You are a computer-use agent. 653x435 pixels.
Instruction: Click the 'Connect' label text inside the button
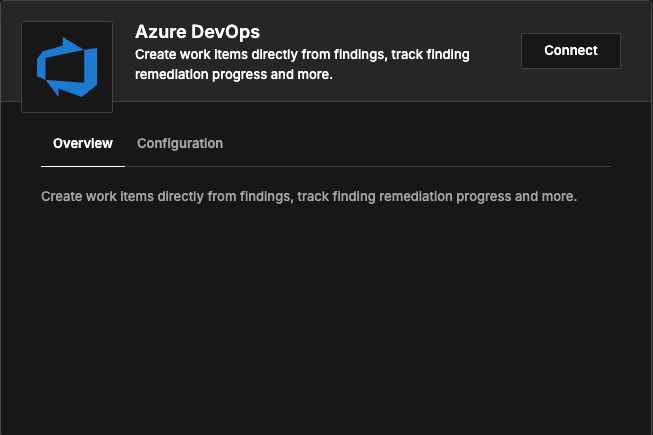[571, 50]
